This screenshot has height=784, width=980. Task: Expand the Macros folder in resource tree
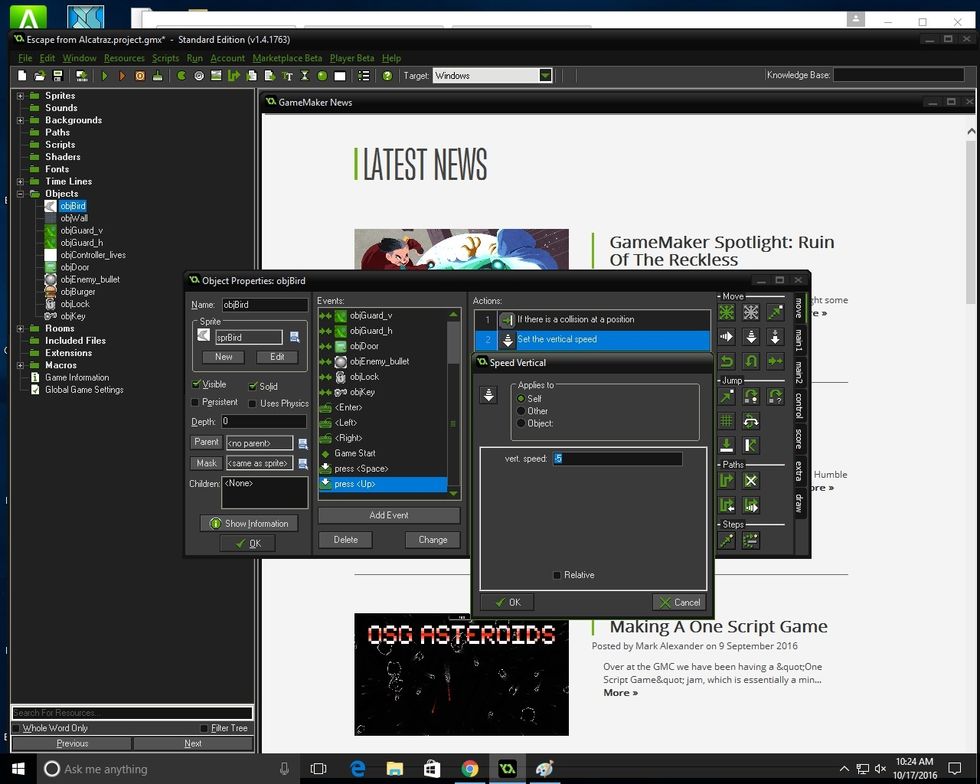20,365
